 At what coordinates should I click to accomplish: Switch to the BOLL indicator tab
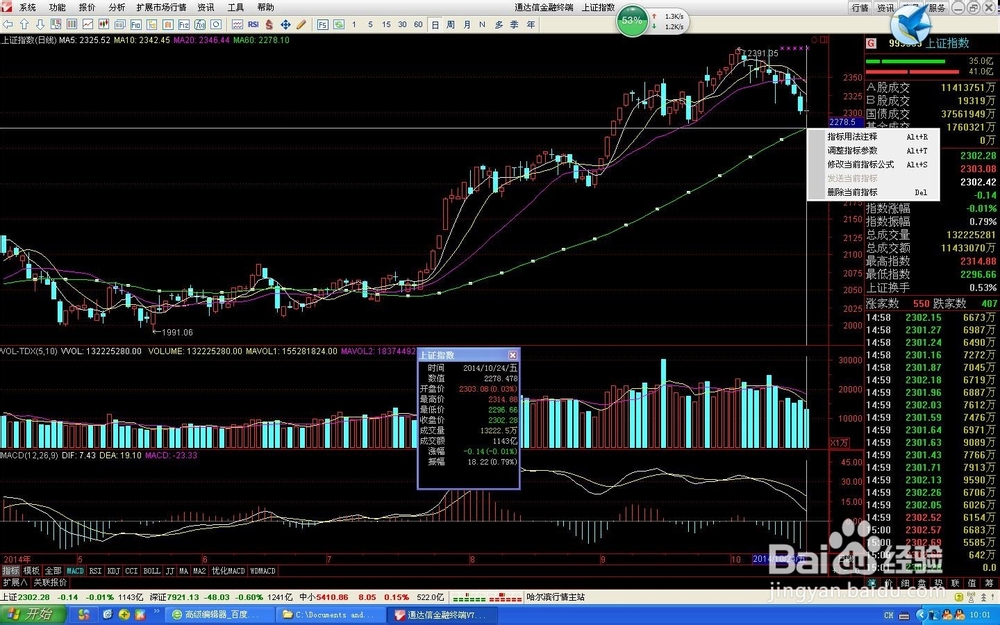click(152, 571)
